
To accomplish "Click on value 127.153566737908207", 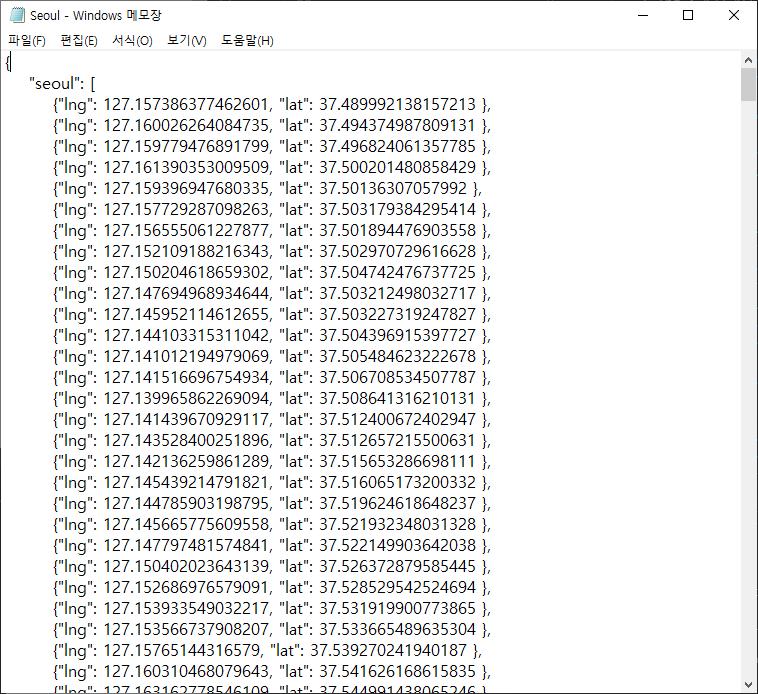I will (186, 630).
